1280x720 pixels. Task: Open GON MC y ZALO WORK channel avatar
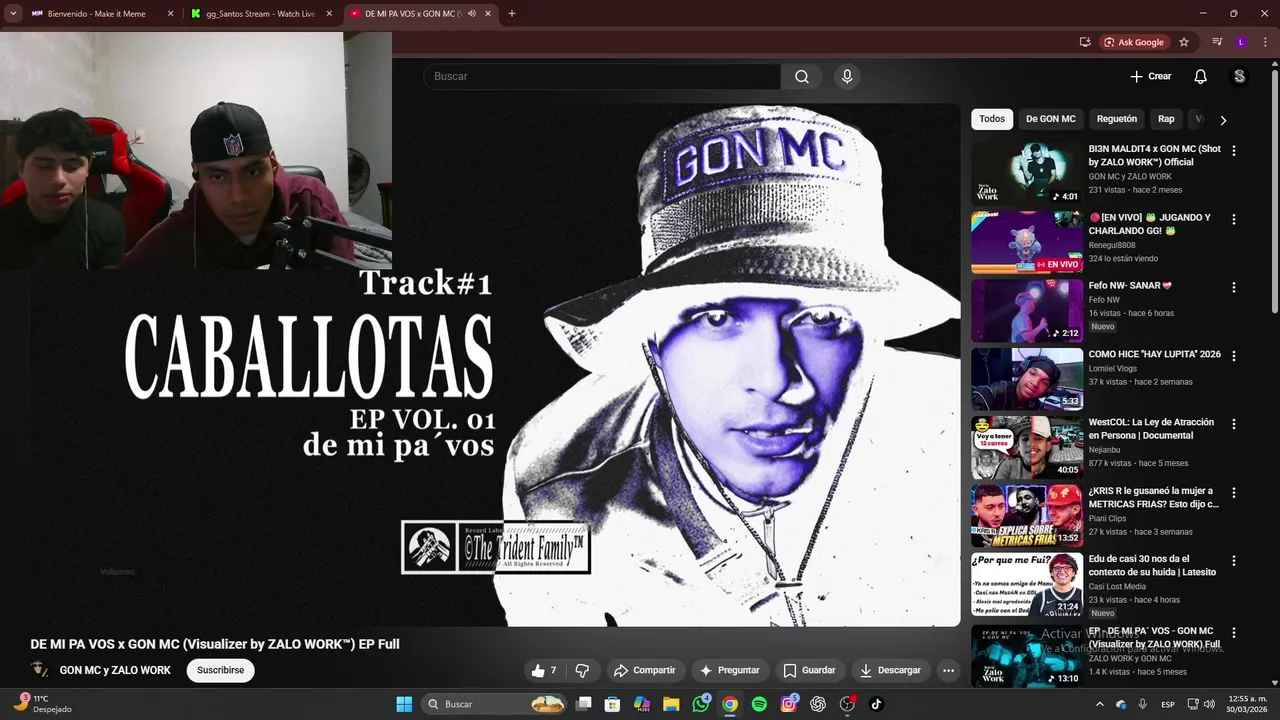pyautogui.click(x=40, y=670)
